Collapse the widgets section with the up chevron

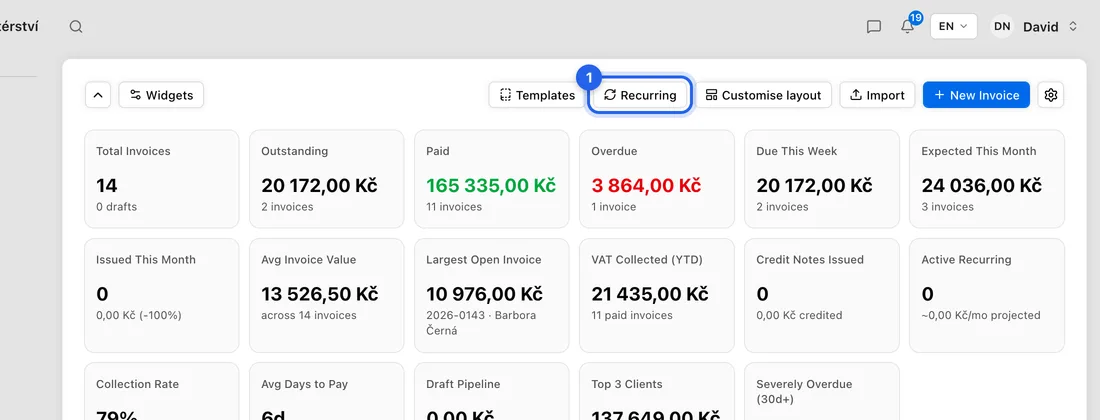pos(98,95)
